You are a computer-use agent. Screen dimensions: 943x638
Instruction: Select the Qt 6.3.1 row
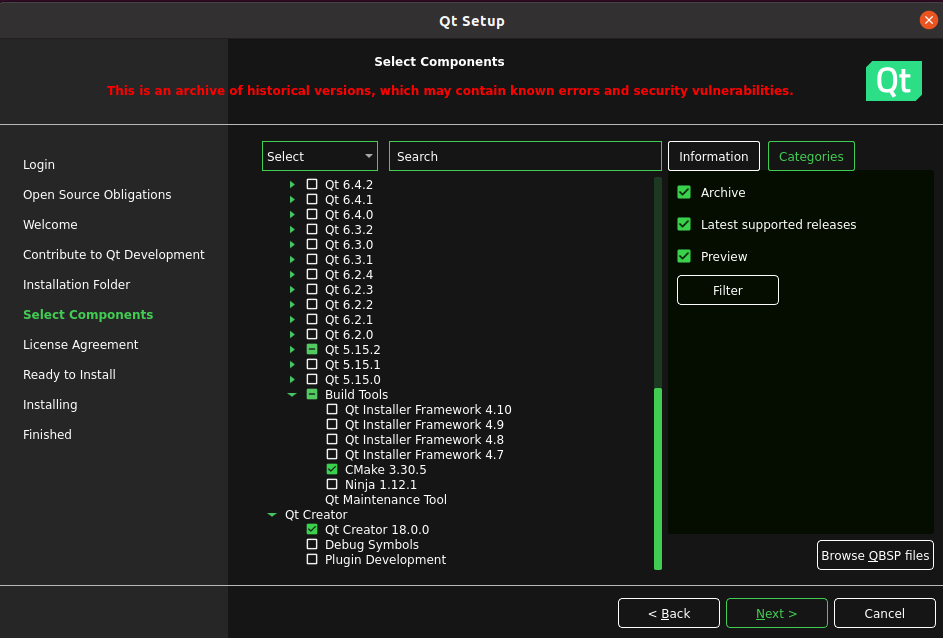(x=349, y=260)
